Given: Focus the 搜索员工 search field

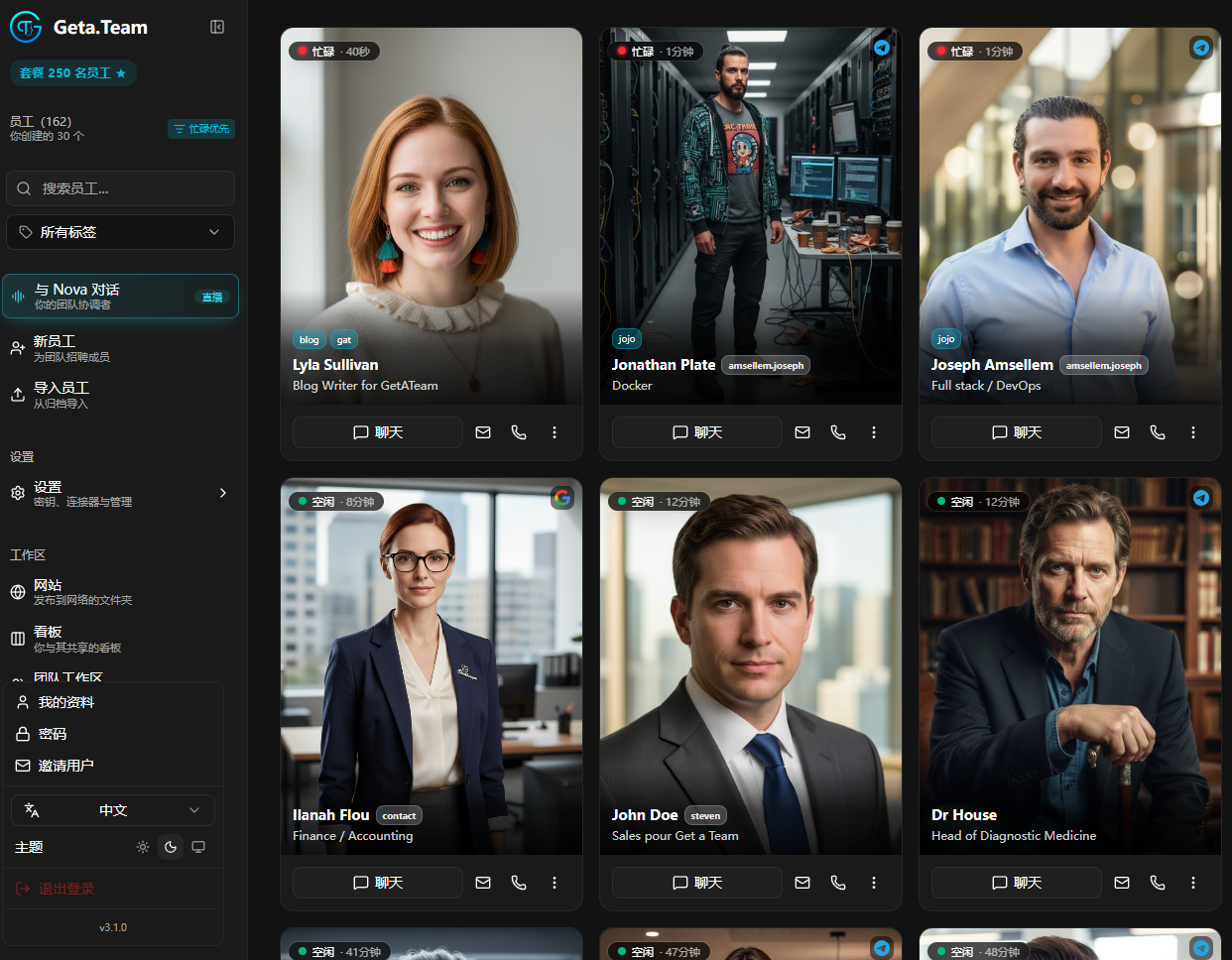Looking at the screenshot, I should (x=121, y=188).
